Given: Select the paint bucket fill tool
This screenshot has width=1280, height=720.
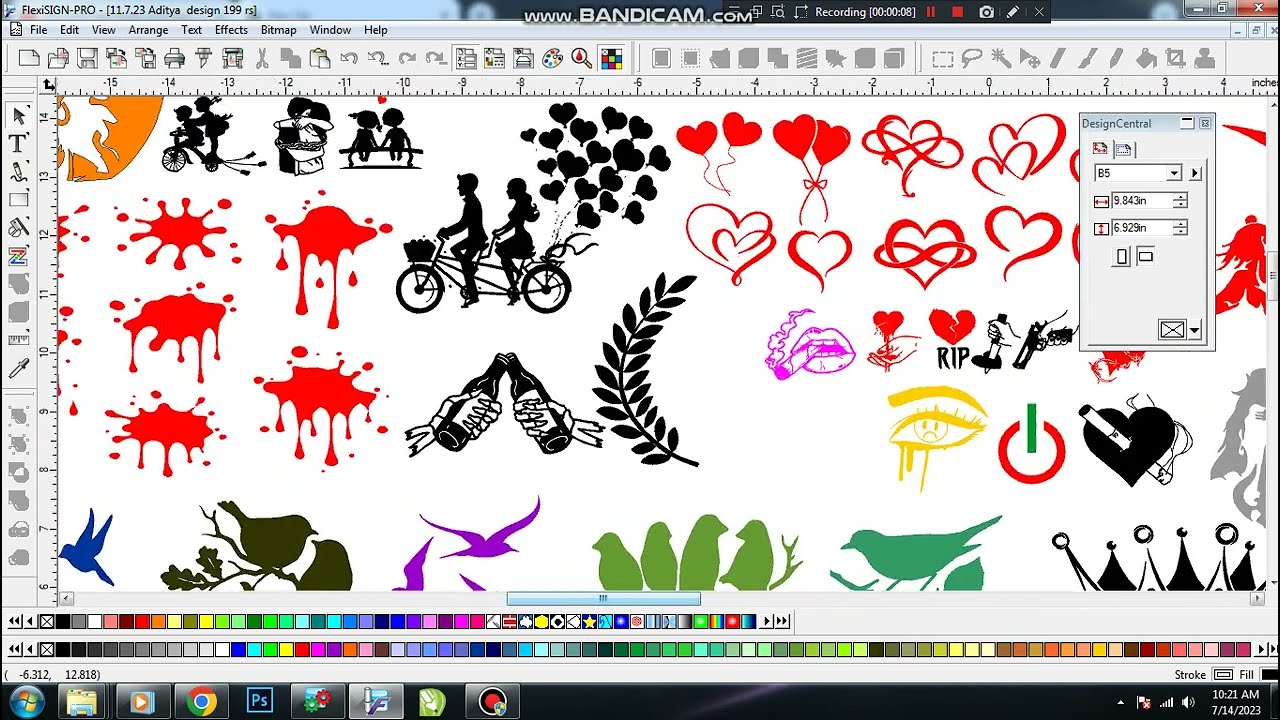Looking at the screenshot, I should click(x=1146, y=58).
